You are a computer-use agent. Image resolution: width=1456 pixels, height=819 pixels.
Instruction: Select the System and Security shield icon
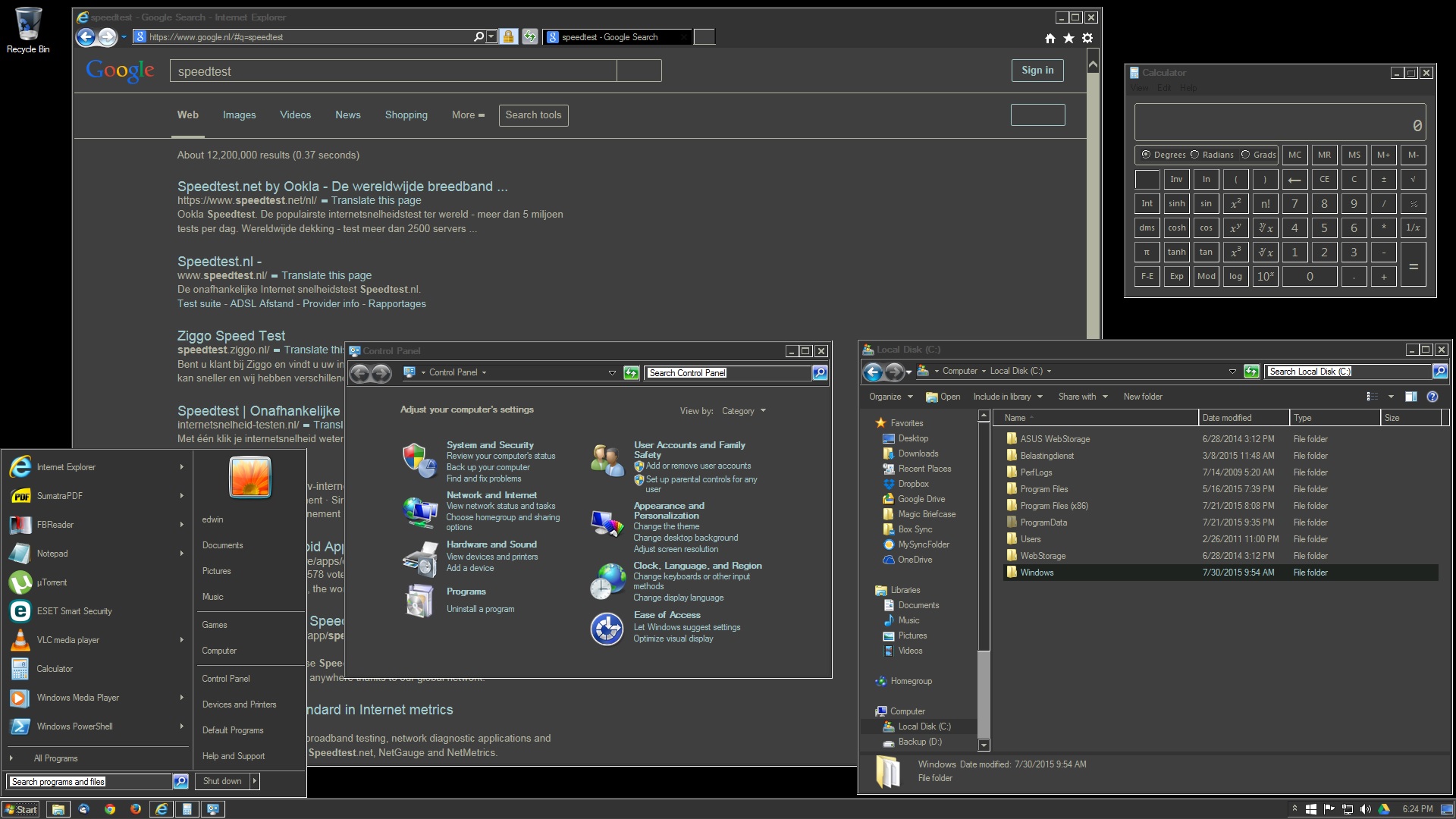[419, 460]
